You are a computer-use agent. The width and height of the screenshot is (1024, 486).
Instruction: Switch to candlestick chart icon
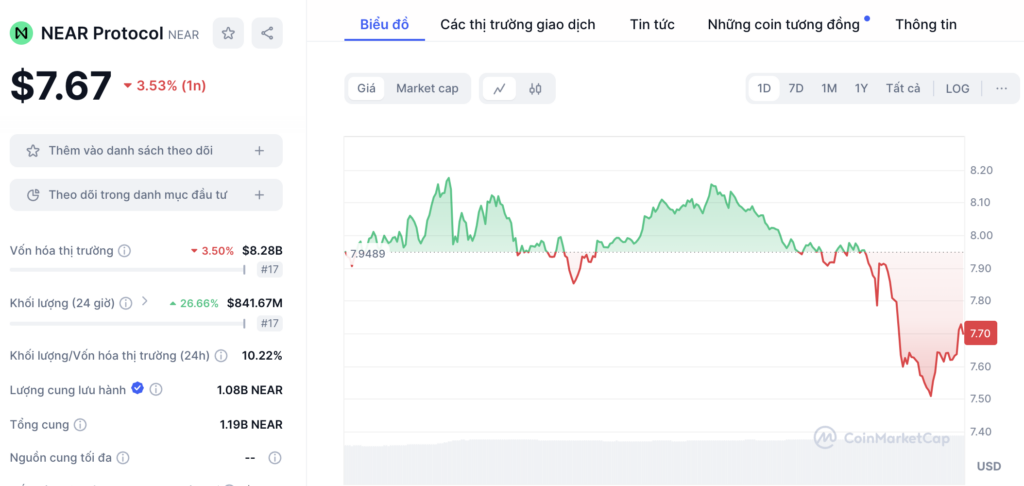536,89
